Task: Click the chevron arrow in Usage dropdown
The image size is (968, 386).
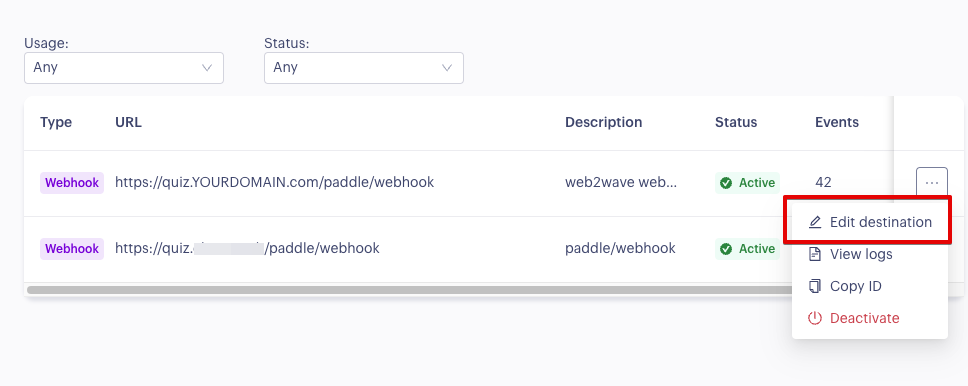Action: [207, 68]
